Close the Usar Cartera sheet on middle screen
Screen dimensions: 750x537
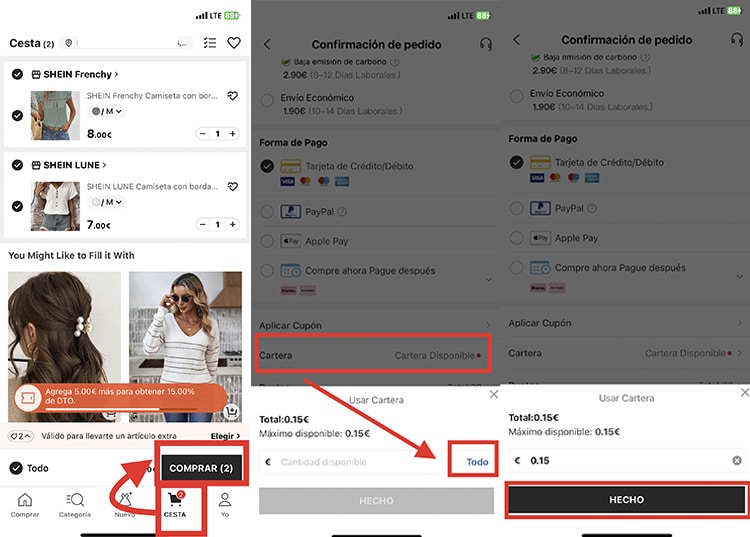pos(494,395)
